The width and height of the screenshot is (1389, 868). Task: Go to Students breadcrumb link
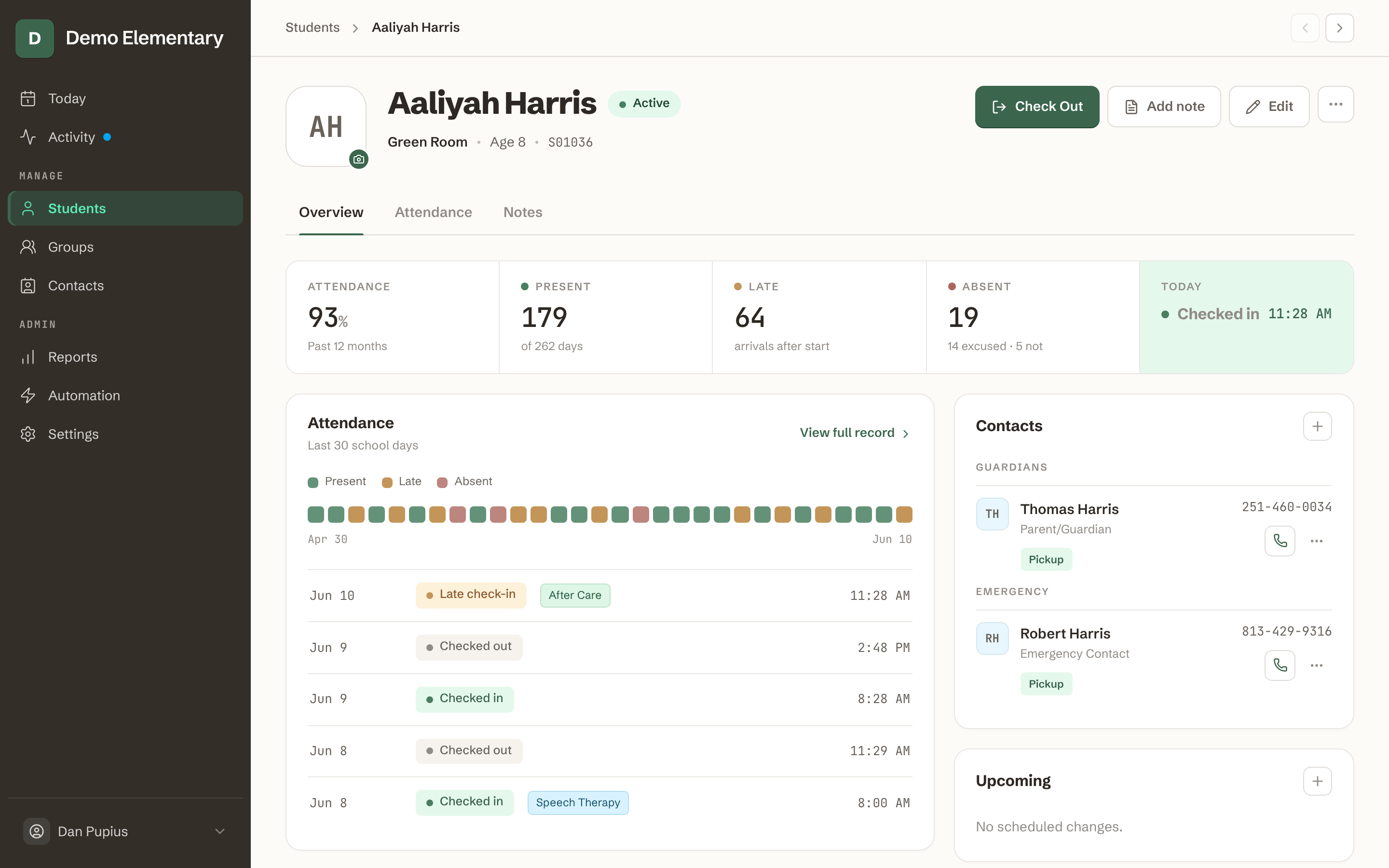coord(312,27)
